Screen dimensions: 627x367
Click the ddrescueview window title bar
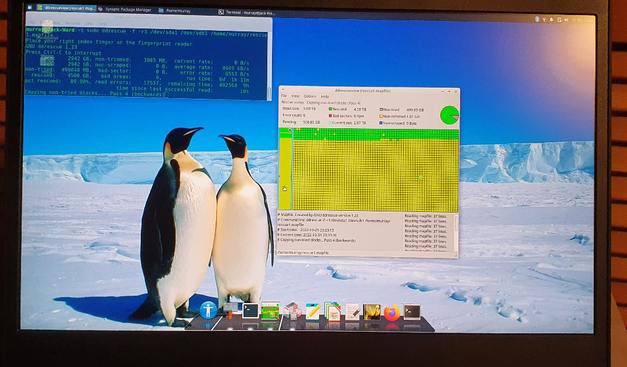(x=369, y=91)
